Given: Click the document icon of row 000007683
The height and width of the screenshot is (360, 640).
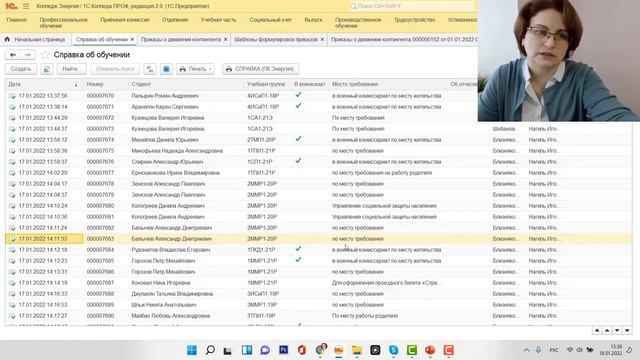Looking at the screenshot, I should pyautogui.click(x=12, y=239).
